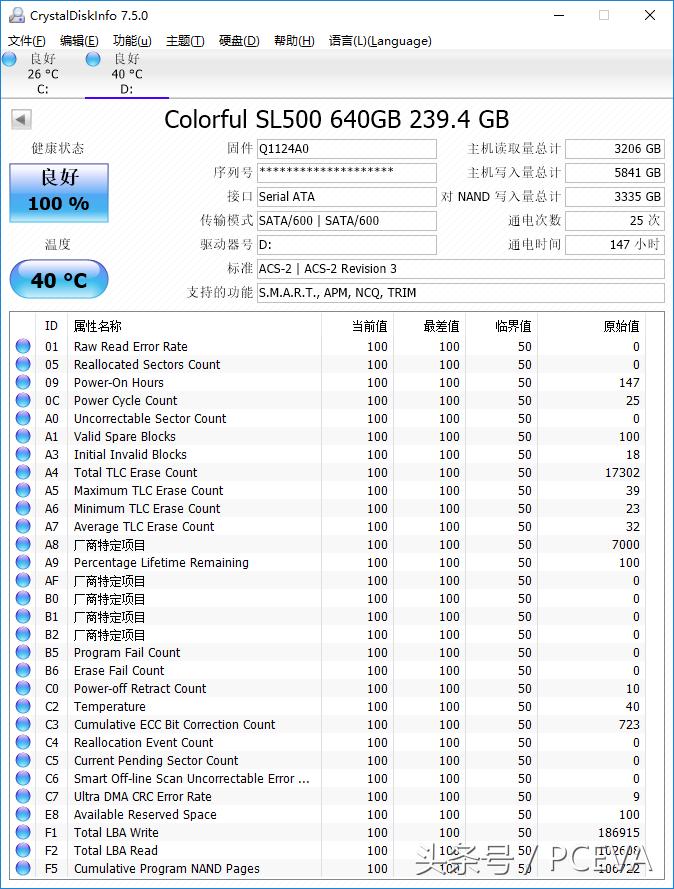This screenshot has width=674, height=889.
Task: Click the status dot for Power Cycle Count
Action: click(23, 400)
